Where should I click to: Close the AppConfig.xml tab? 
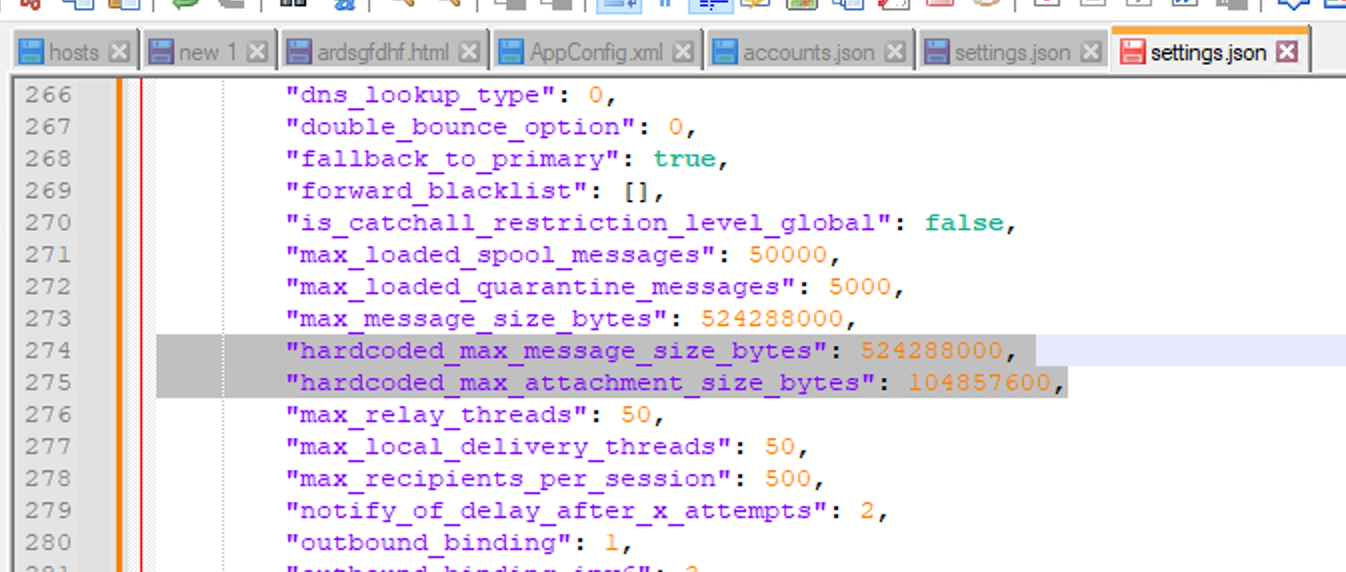pos(683,52)
